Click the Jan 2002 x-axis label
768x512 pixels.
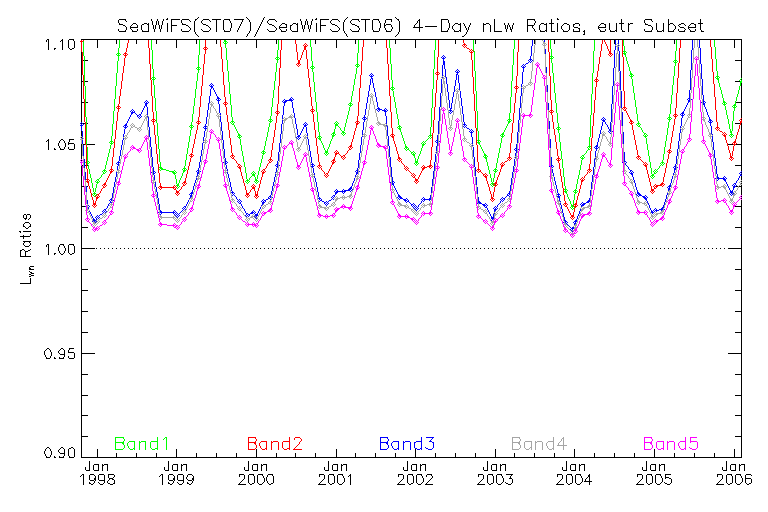point(415,473)
